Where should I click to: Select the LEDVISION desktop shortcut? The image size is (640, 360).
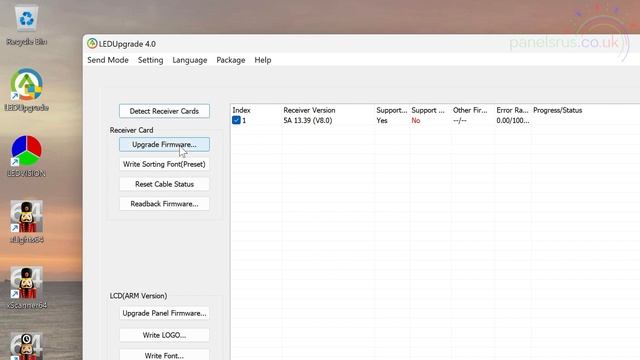[x=27, y=156]
